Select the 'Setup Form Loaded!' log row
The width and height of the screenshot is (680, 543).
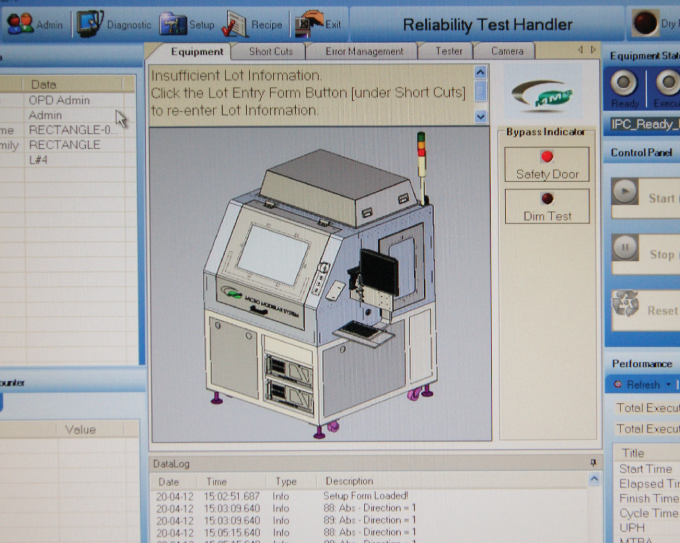coord(369,496)
